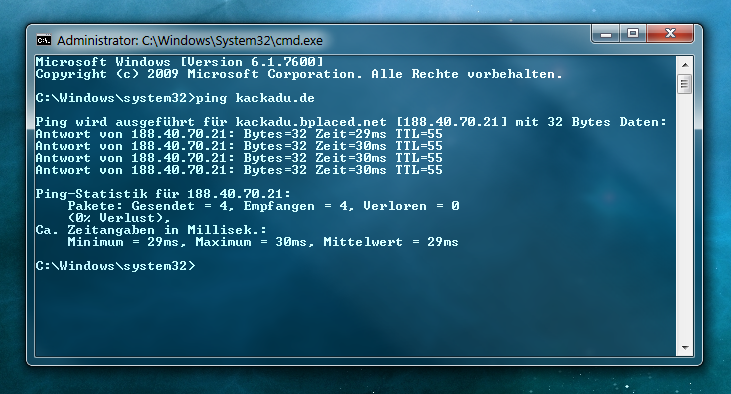
Task: Click the 'Ca. Zeitangaben in Millisek.:' line
Action: [x=151, y=230]
